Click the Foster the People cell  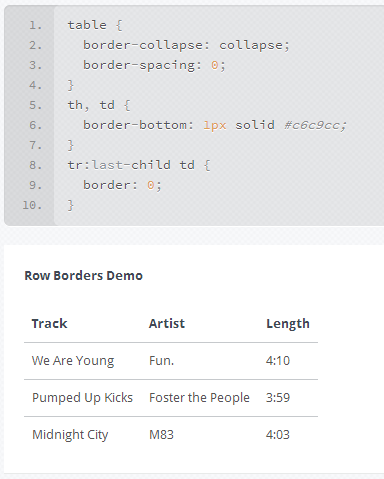pyautogui.click(x=199, y=398)
